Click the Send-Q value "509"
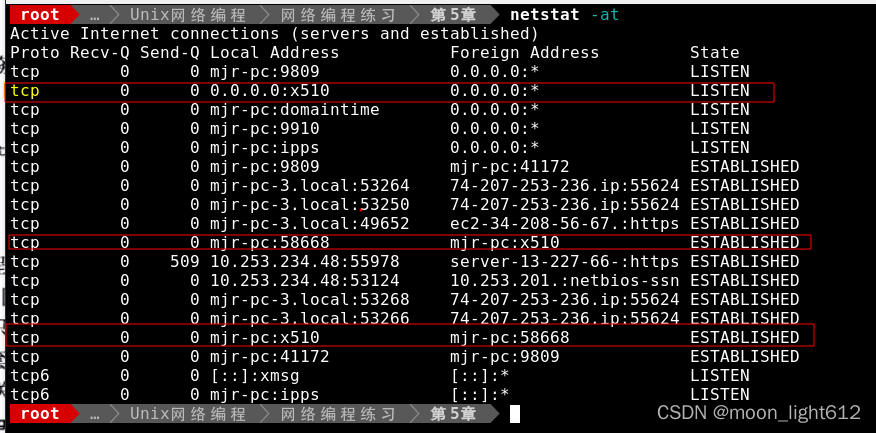This screenshot has height=433, width=876. pyautogui.click(x=184, y=261)
